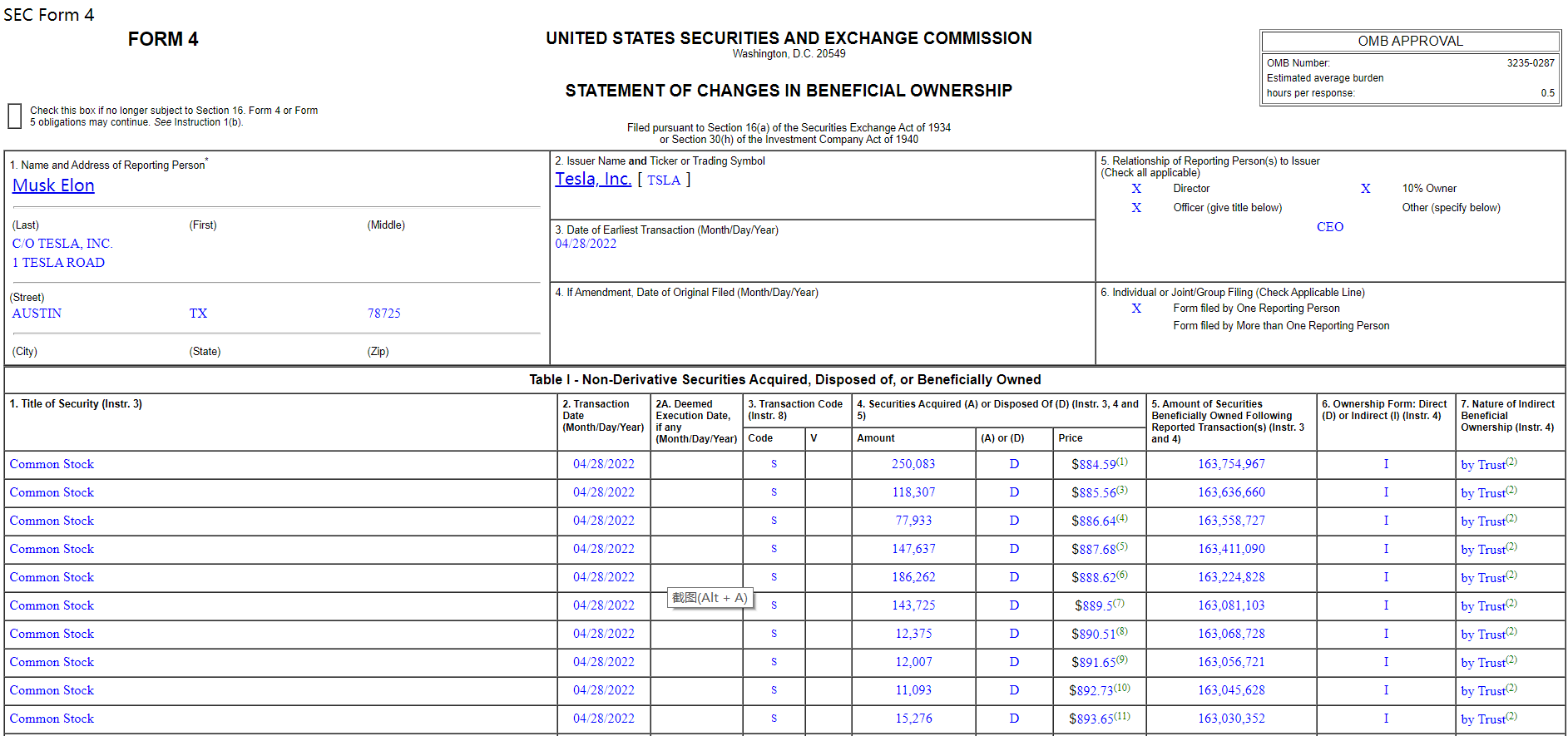Click the screenshot (Alt + A) tooltip

click(710, 598)
